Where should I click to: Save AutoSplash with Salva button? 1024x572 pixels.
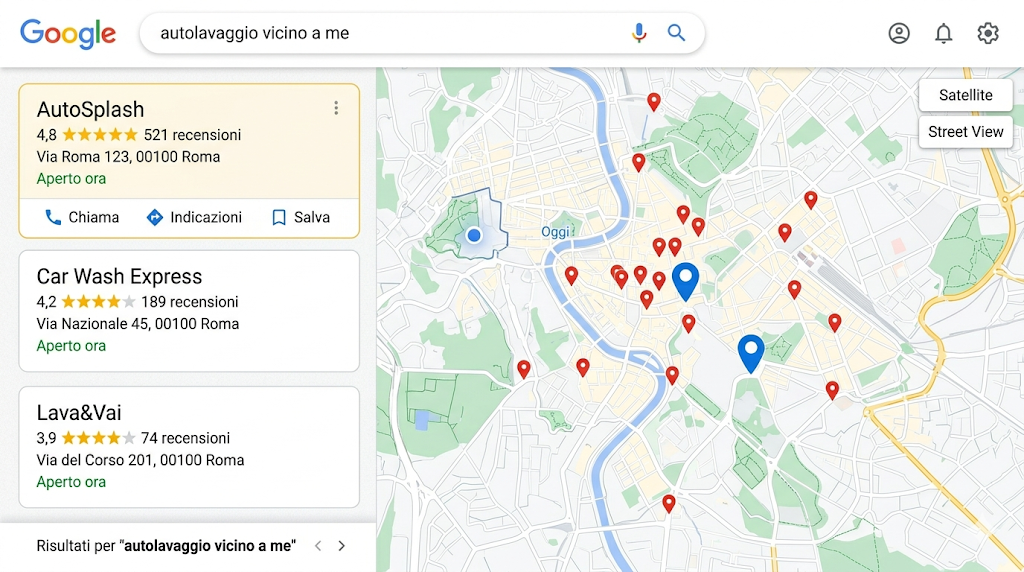300,217
